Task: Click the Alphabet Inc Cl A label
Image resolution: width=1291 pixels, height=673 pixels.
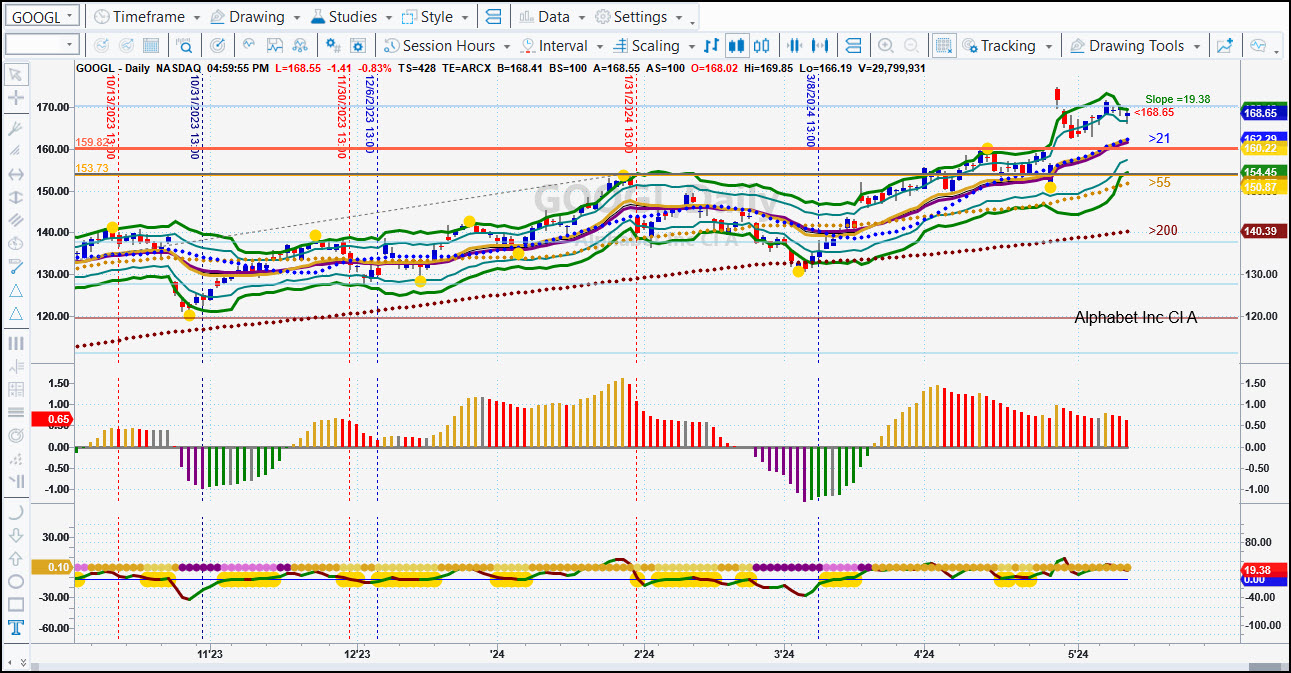Action: pyautogui.click(x=1135, y=317)
